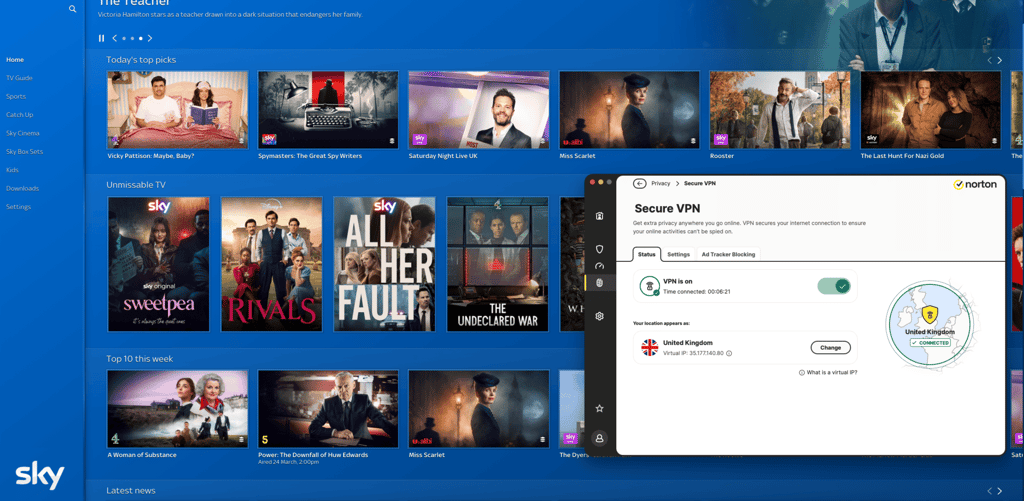Open Downloads in Sky sidebar
The height and width of the screenshot is (501, 1024).
pyautogui.click(x=22, y=188)
